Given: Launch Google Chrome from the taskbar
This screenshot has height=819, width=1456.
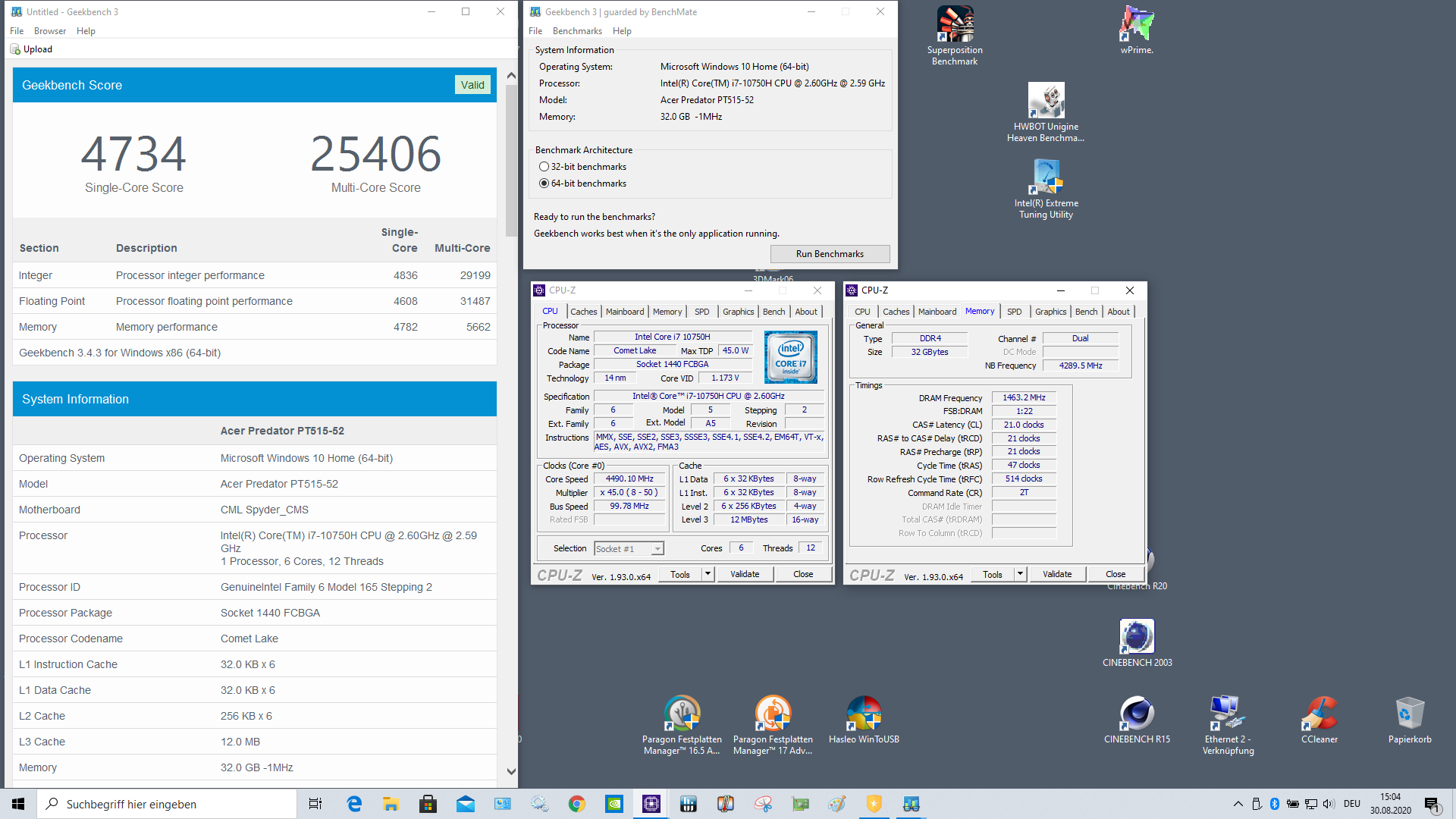Looking at the screenshot, I should point(577,804).
